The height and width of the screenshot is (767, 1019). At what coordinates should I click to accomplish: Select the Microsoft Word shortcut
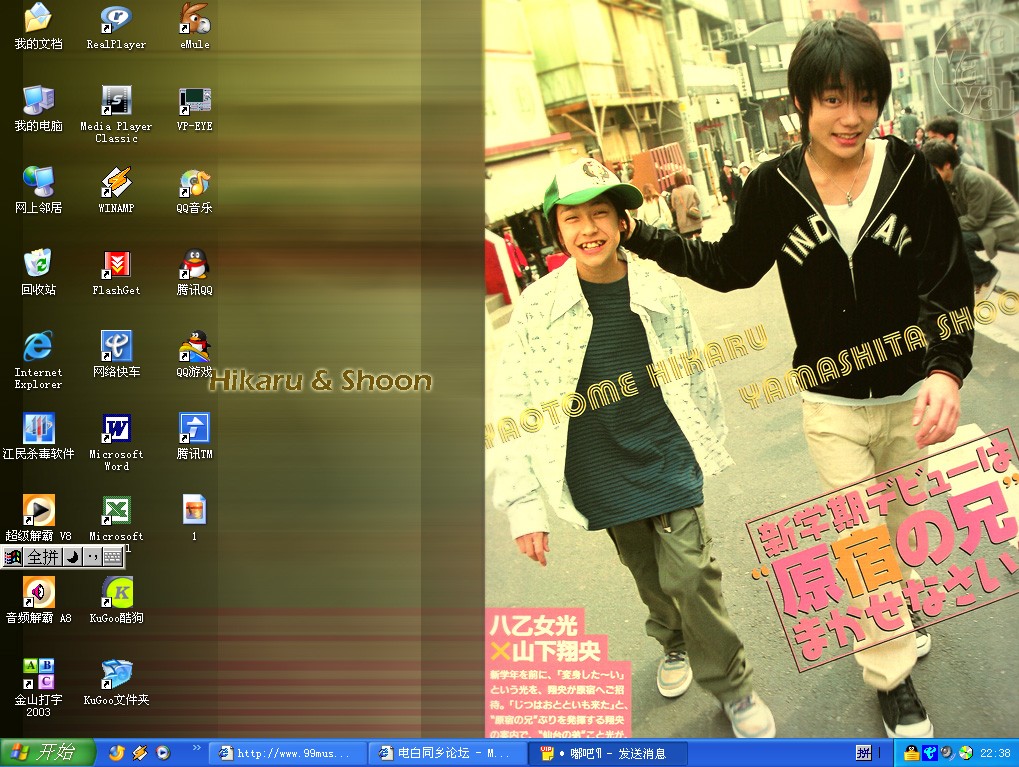(116, 429)
